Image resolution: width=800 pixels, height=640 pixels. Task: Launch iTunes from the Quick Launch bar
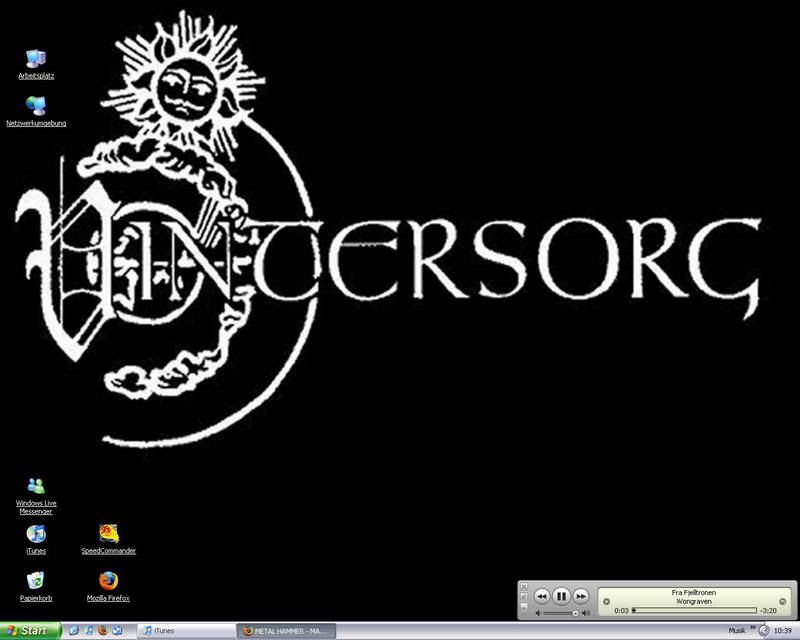coord(88,631)
